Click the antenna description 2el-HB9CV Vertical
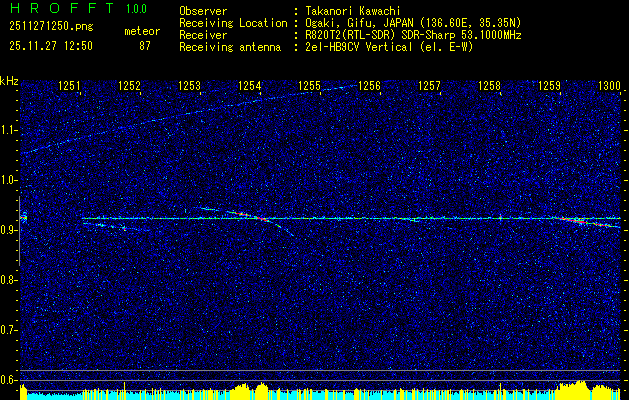This screenshot has width=629, height=400. pos(359,47)
